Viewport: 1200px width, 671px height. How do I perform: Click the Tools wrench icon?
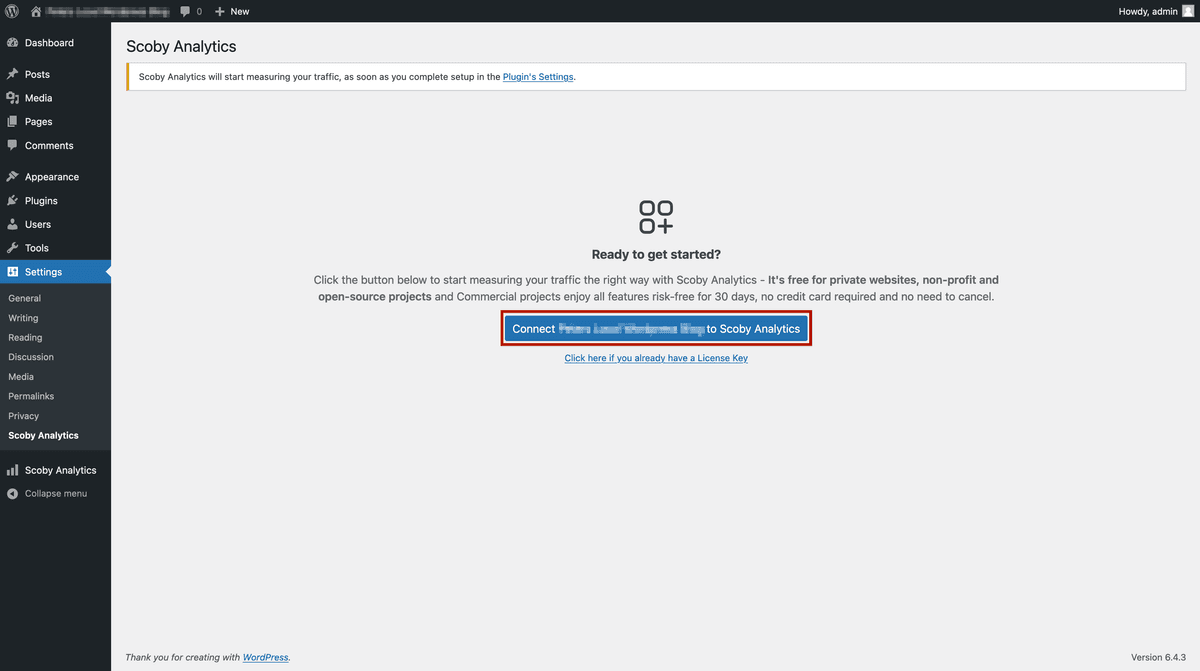pos(12,247)
